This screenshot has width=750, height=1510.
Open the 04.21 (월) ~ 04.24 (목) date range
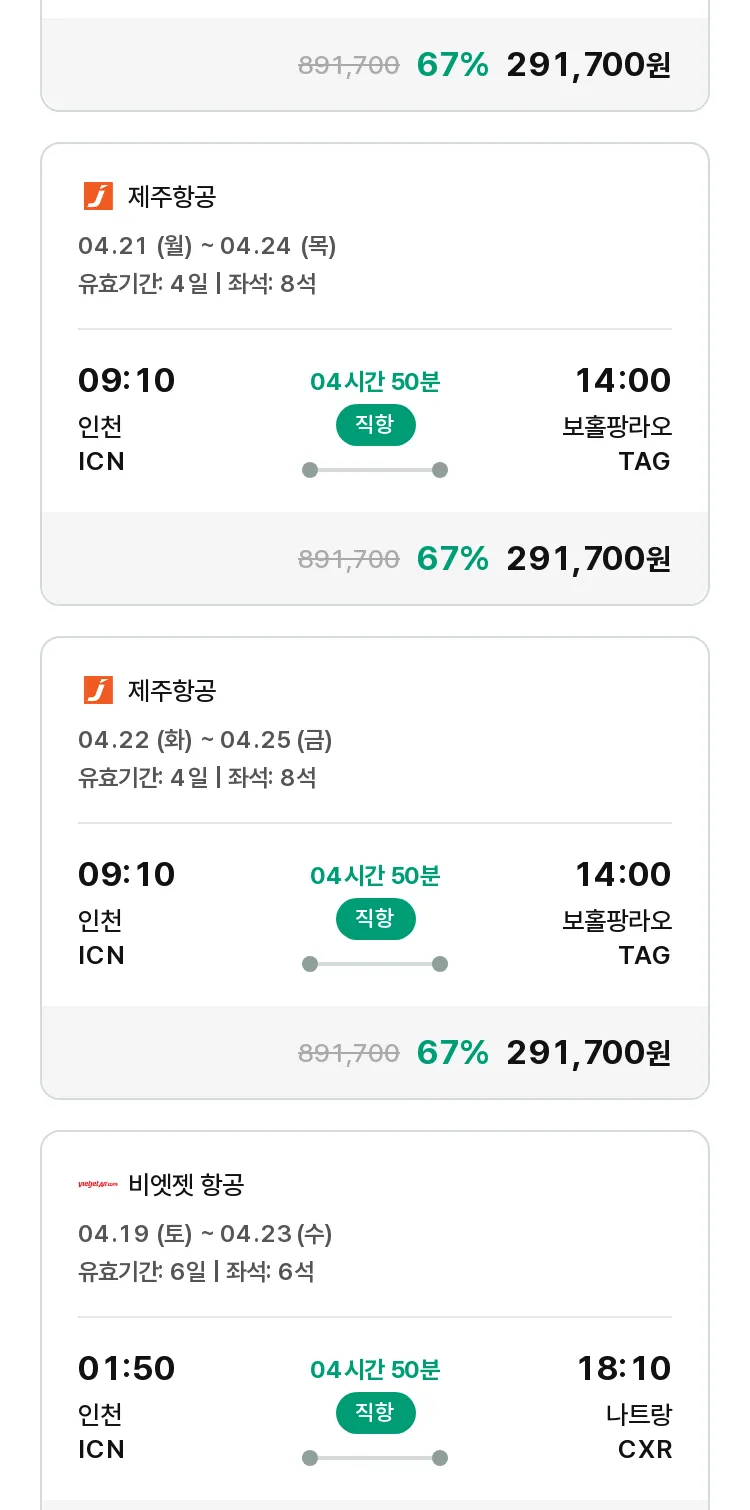point(207,245)
